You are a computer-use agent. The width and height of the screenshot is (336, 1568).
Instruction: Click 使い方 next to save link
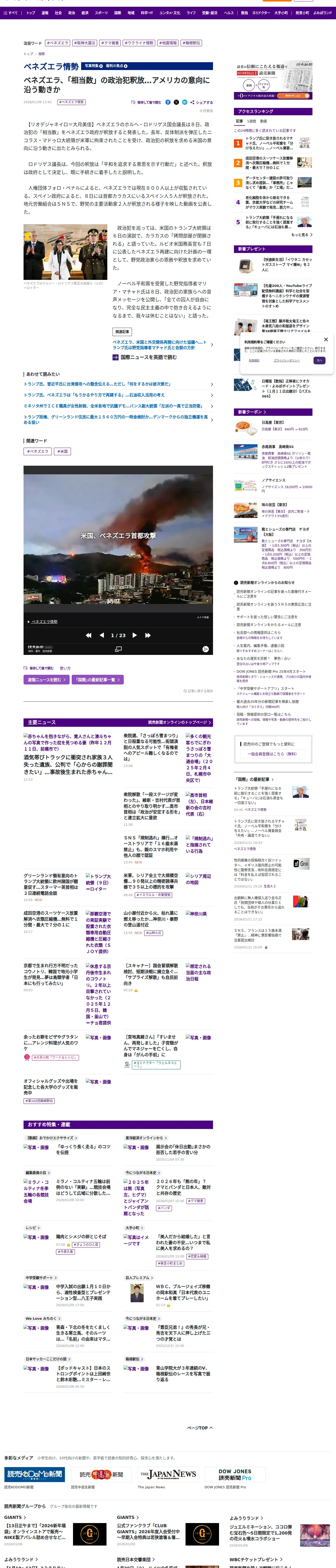pyautogui.click(x=65, y=668)
